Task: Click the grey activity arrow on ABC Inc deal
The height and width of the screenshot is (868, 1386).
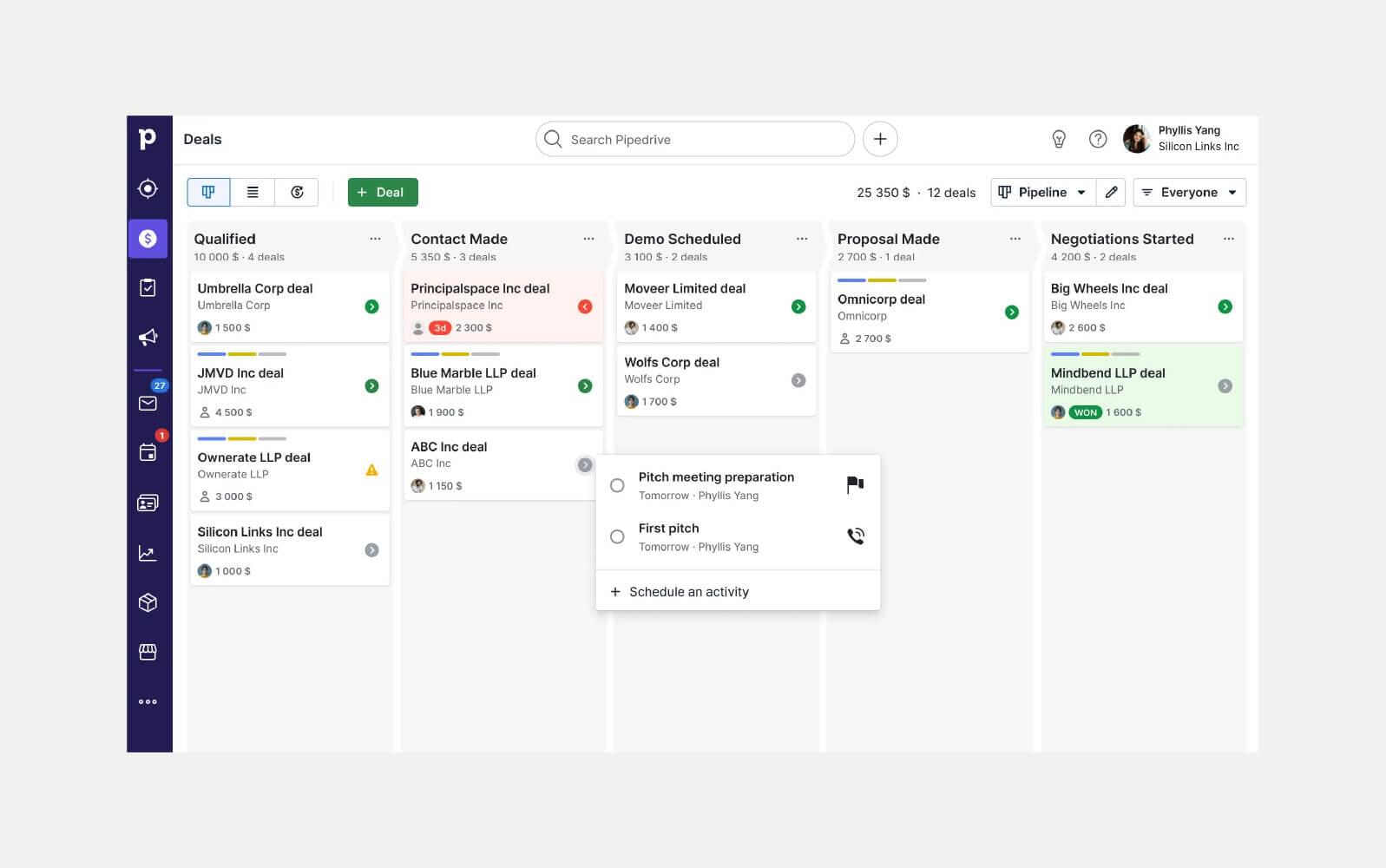Action: click(x=585, y=465)
